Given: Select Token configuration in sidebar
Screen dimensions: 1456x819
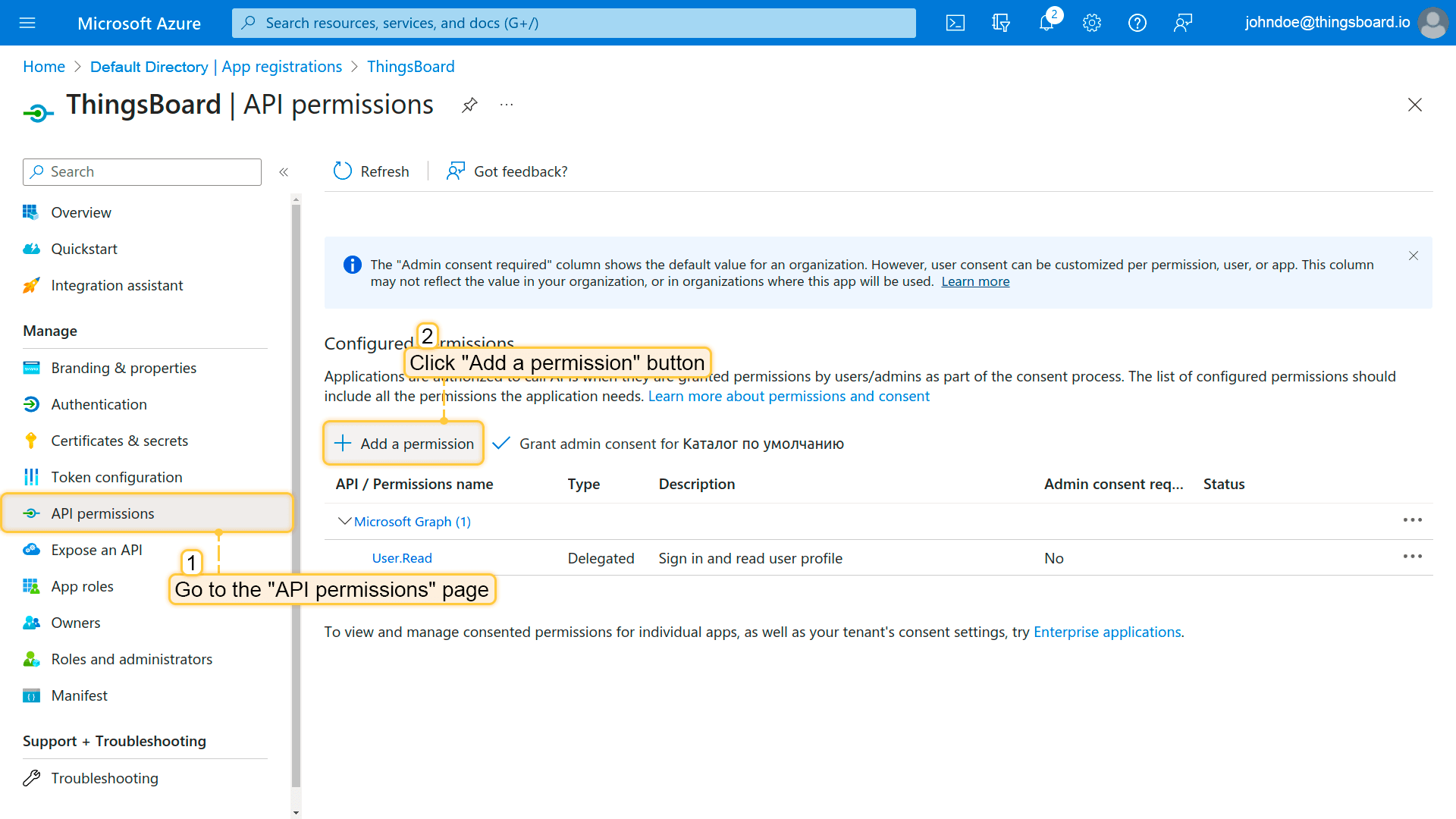Looking at the screenshot, I should [x=116, y=477].
